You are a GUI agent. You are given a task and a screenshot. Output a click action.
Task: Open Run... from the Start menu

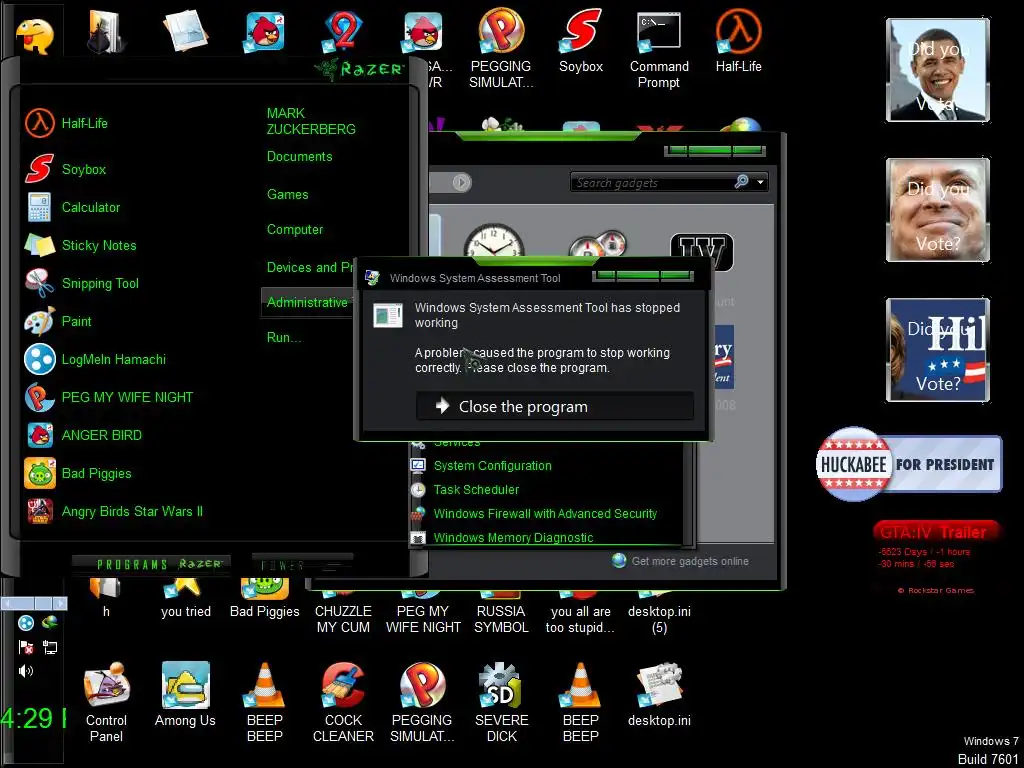pyautogui.click(x=283, y=338)
